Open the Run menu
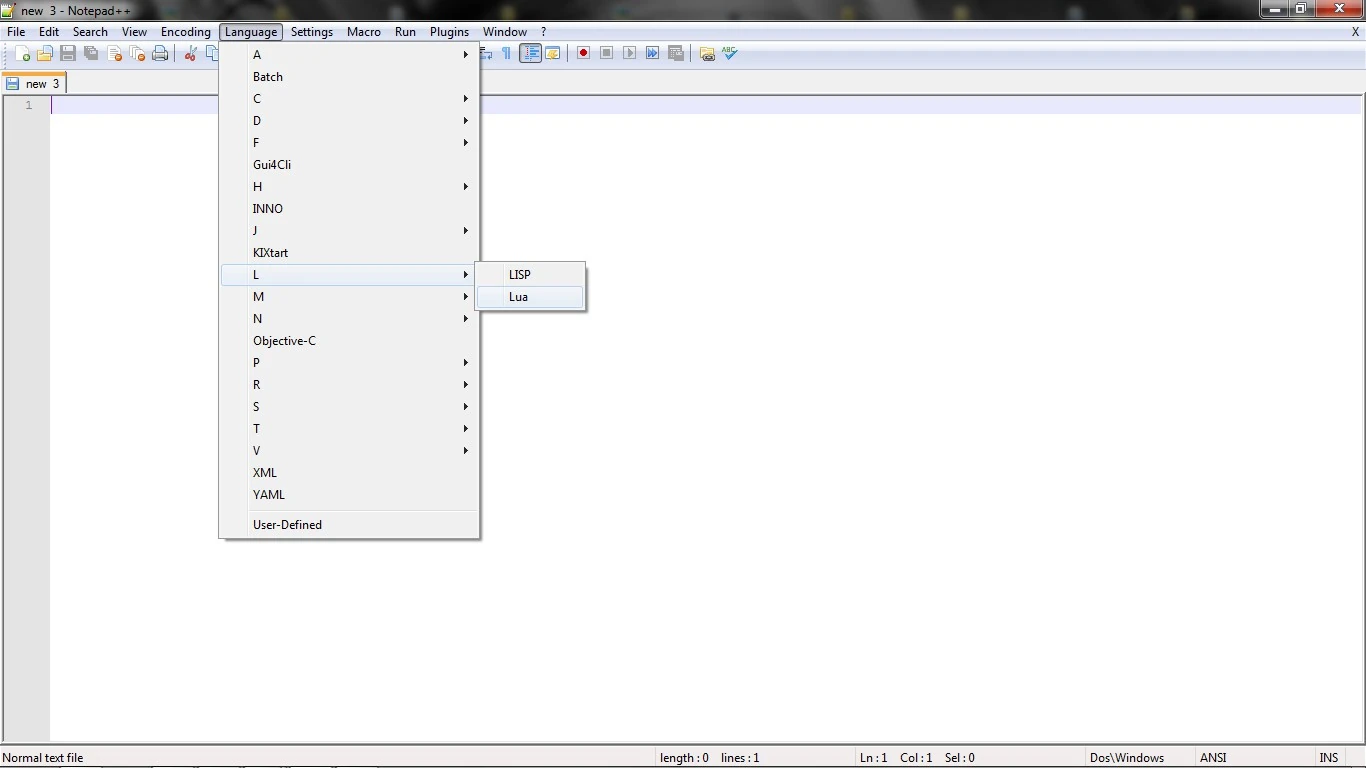1366x768 pixels. click(x=405, y=32)
